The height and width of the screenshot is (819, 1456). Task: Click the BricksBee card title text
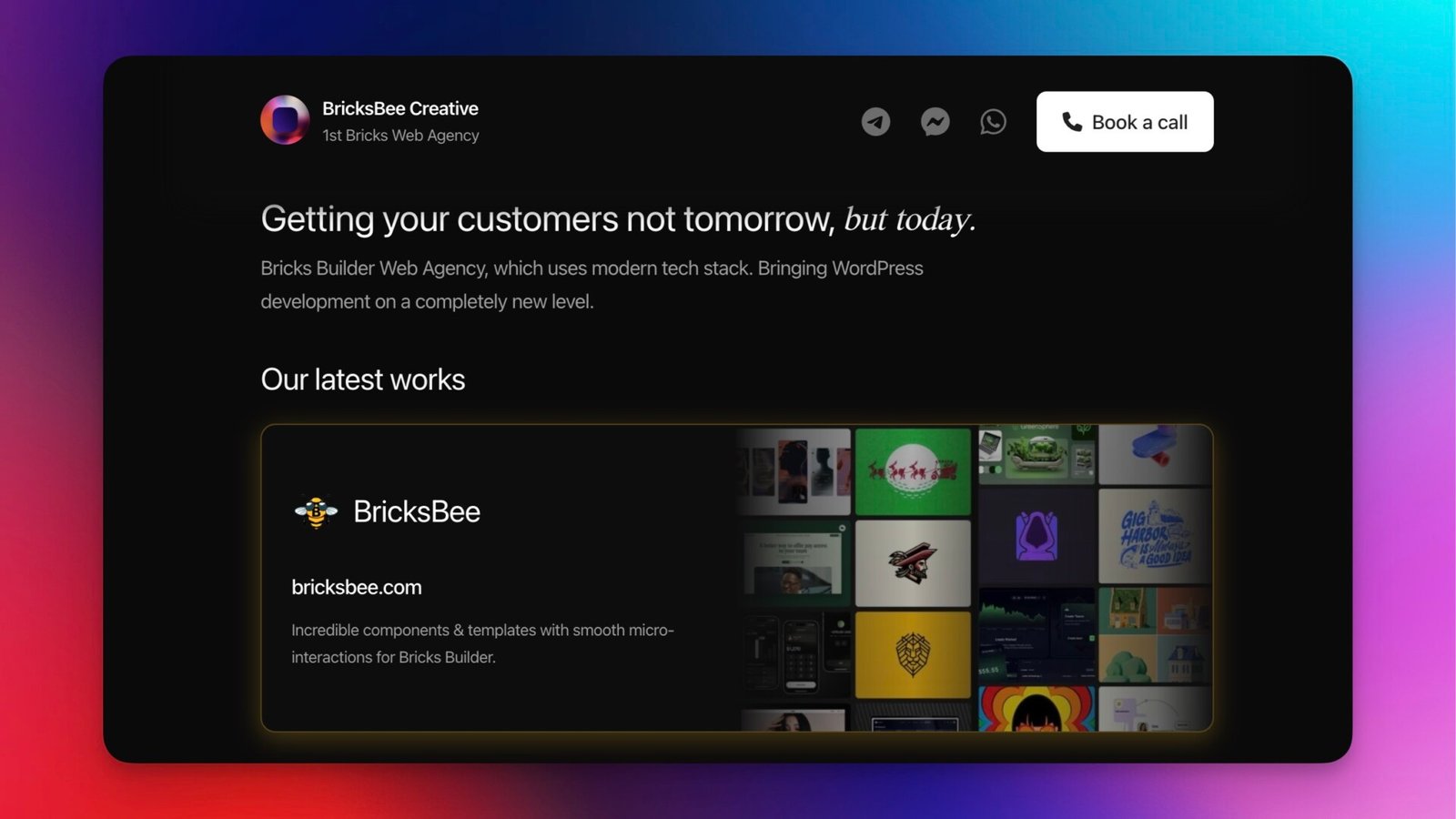417,511
